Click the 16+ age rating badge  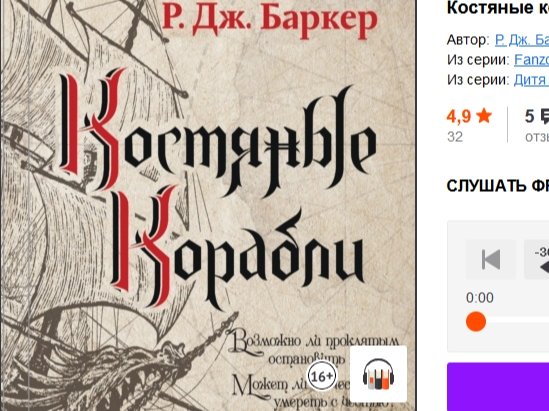(x=322, y=377)
